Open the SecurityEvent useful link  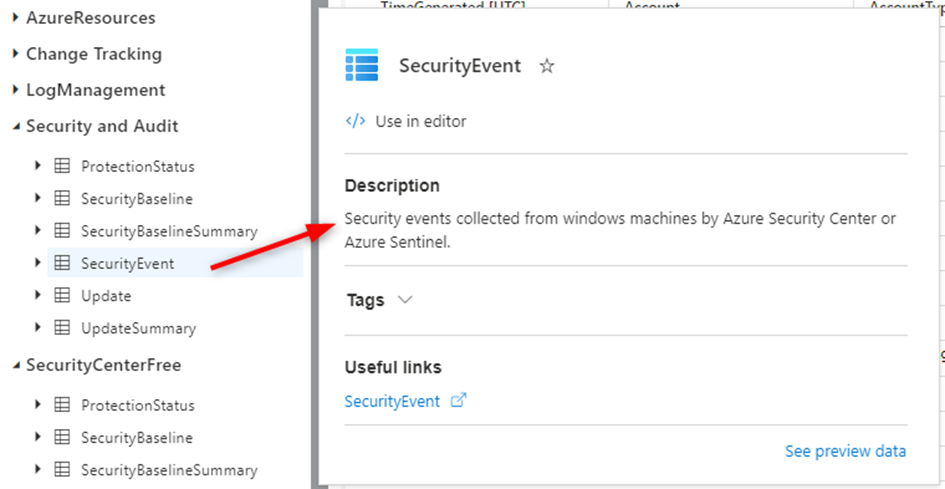tap(392, 401)
